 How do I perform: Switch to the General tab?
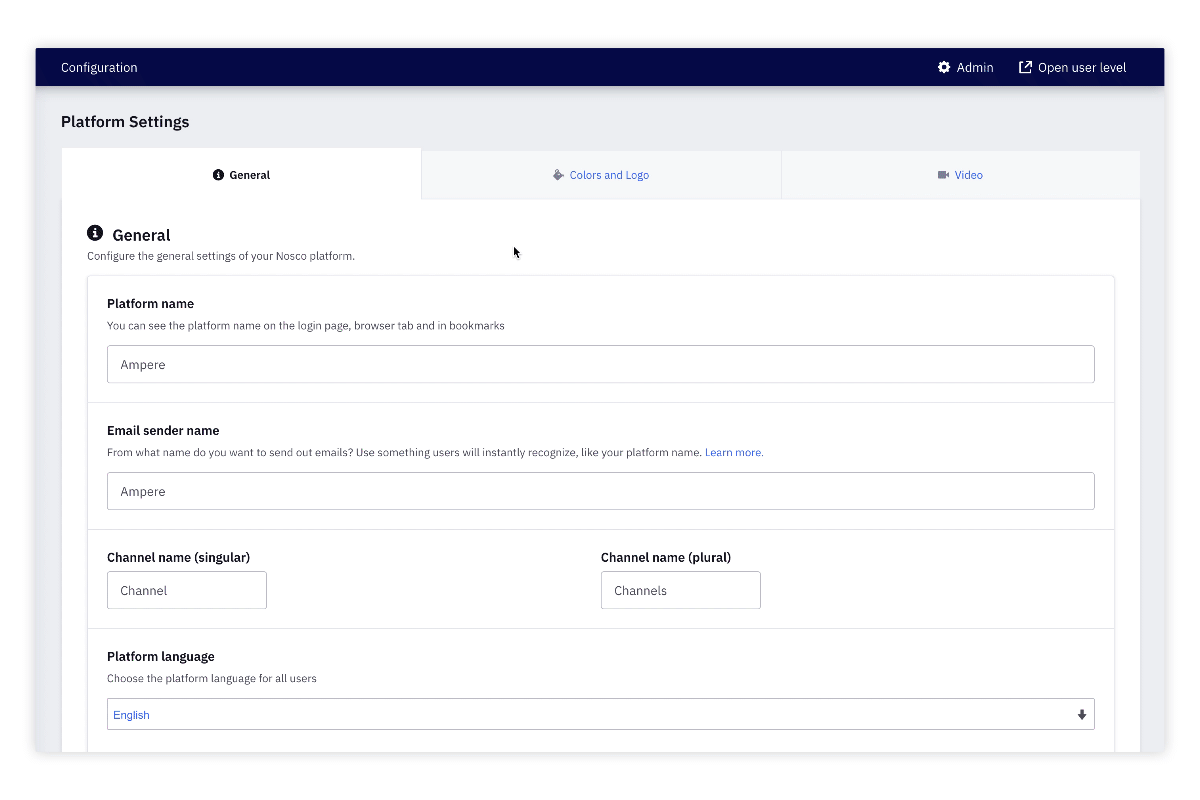(241, 175)
